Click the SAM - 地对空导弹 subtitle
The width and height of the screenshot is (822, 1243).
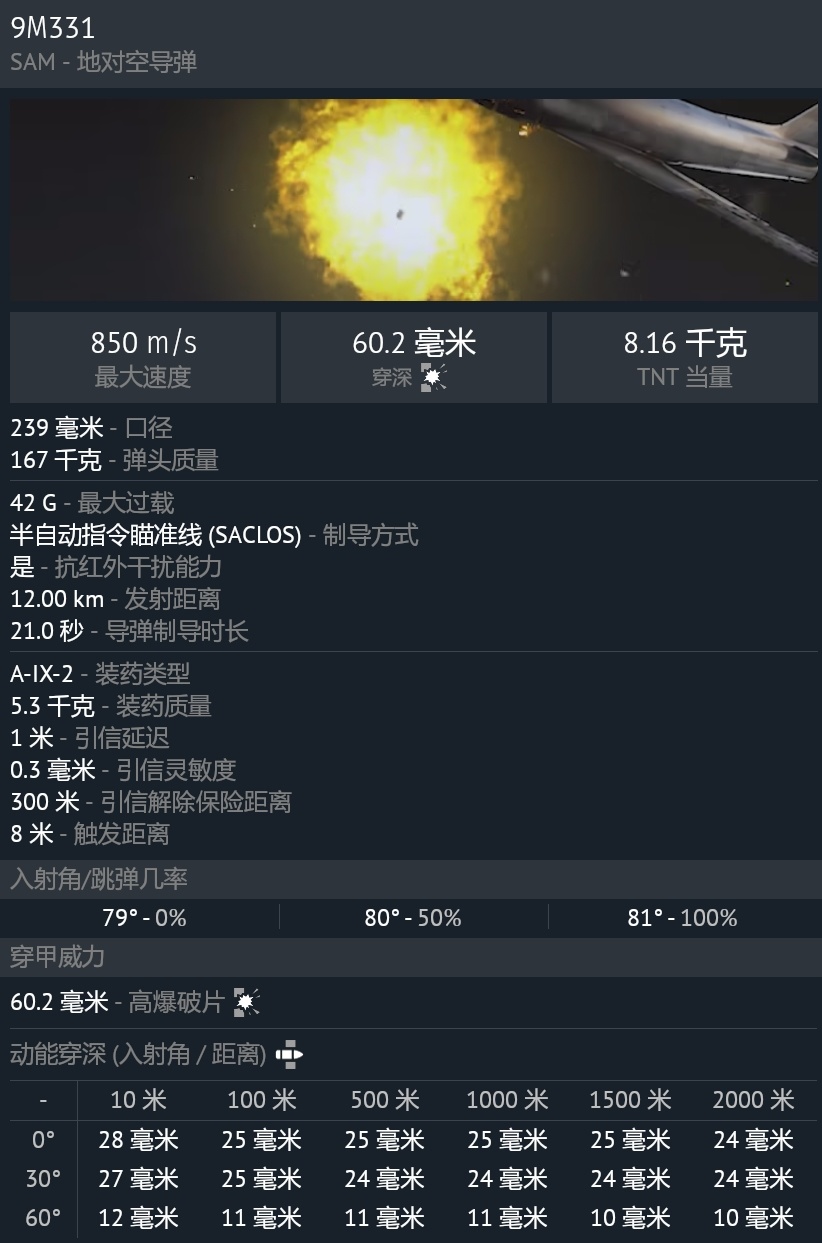[x=104, y=62]
